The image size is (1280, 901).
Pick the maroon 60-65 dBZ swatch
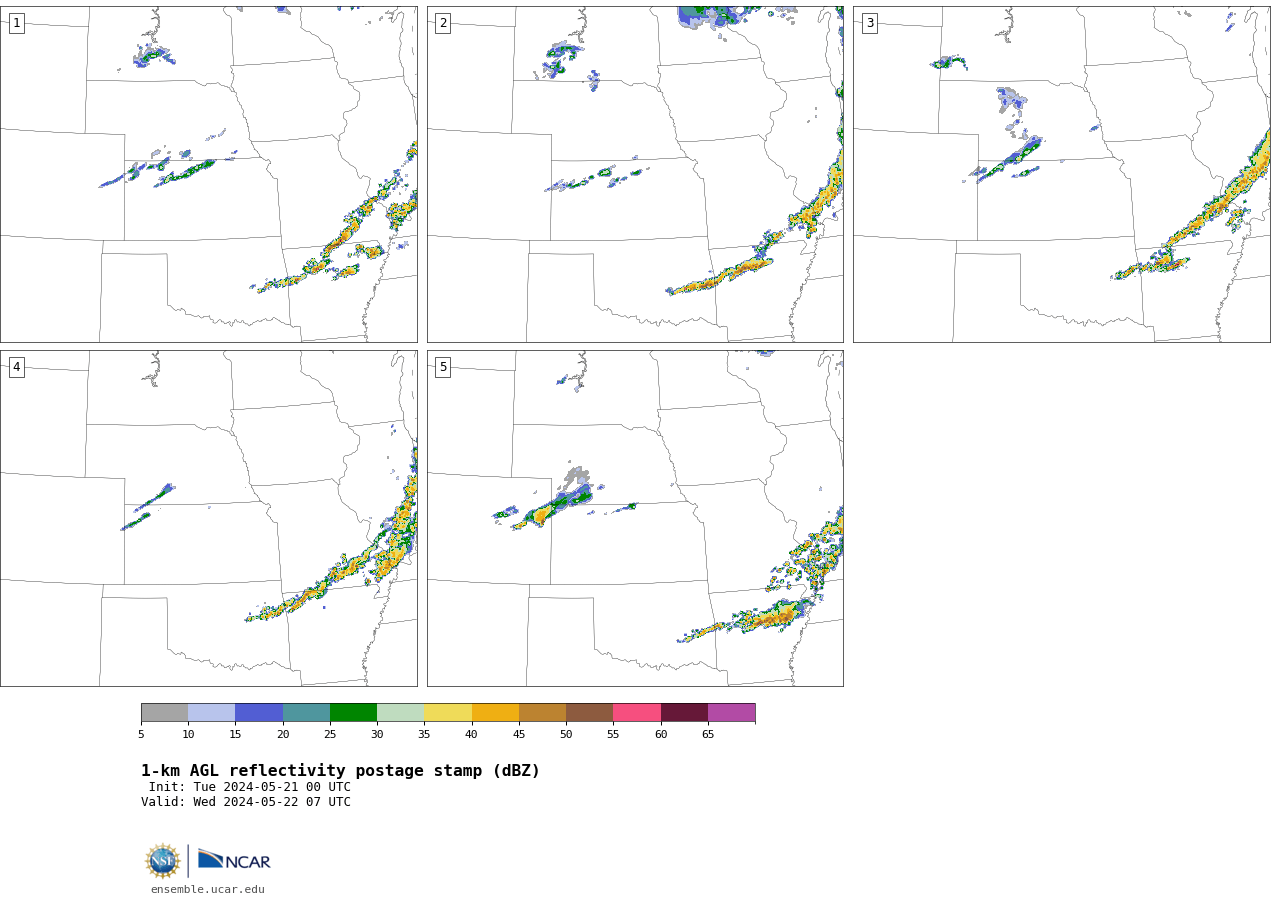(x=684, y=713)
